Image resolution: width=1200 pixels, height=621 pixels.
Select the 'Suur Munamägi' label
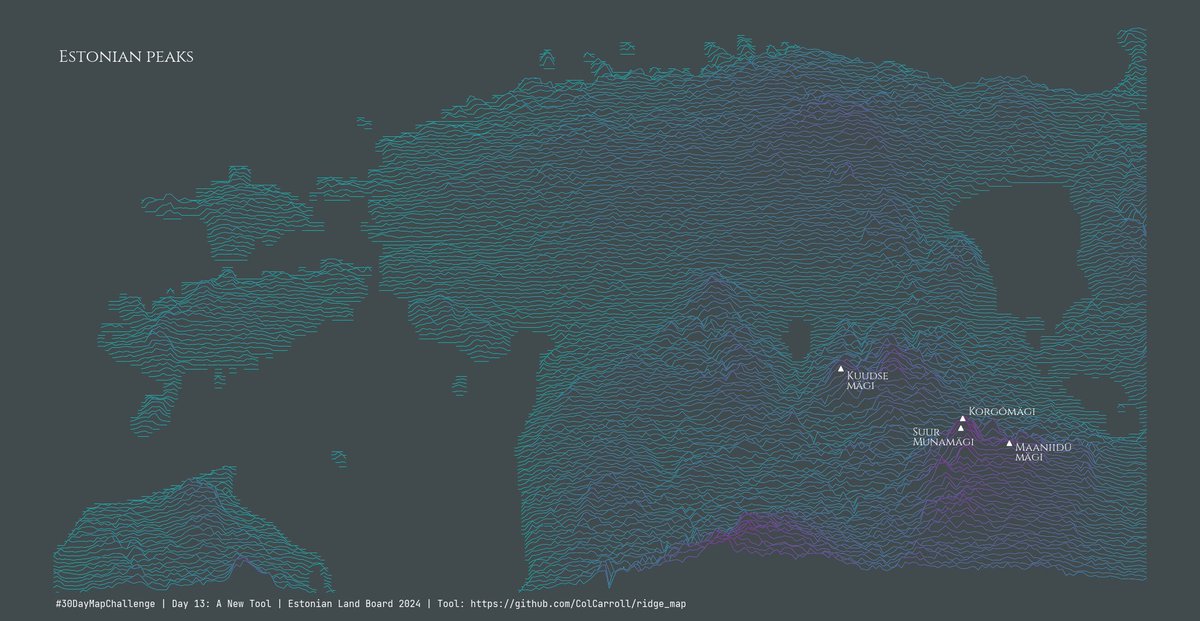943,437
